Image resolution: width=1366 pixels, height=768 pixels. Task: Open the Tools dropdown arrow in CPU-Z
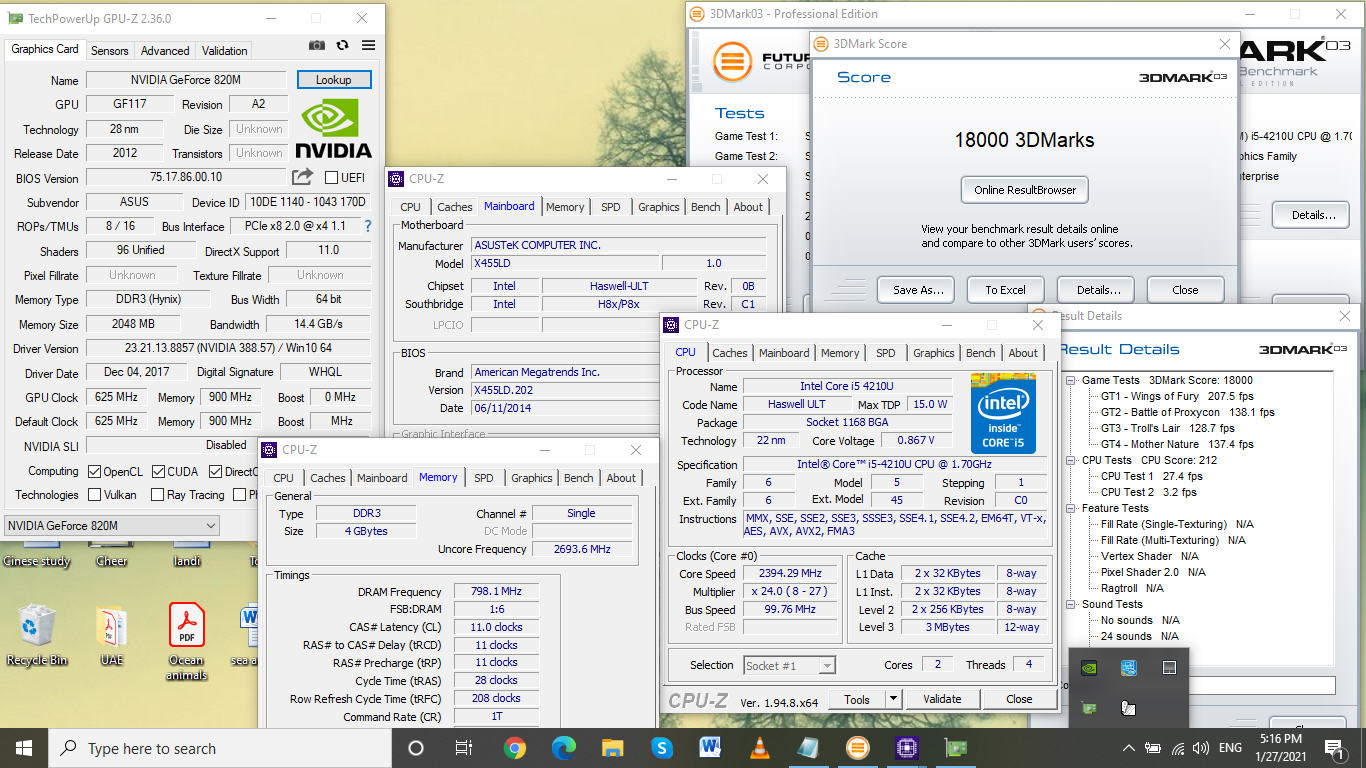click(894, 699)
